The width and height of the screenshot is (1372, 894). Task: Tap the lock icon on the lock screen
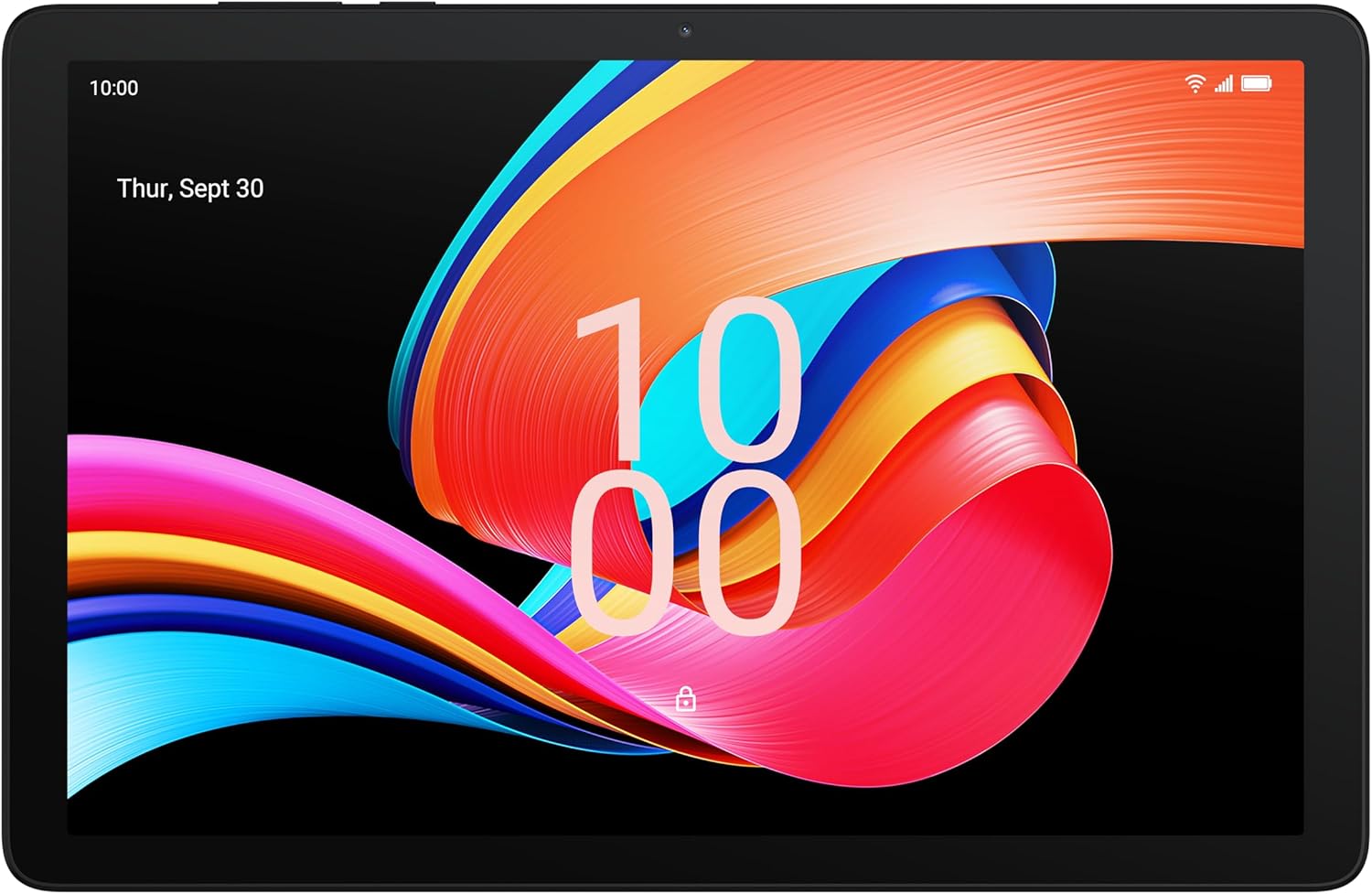click(x=686, y=699)
